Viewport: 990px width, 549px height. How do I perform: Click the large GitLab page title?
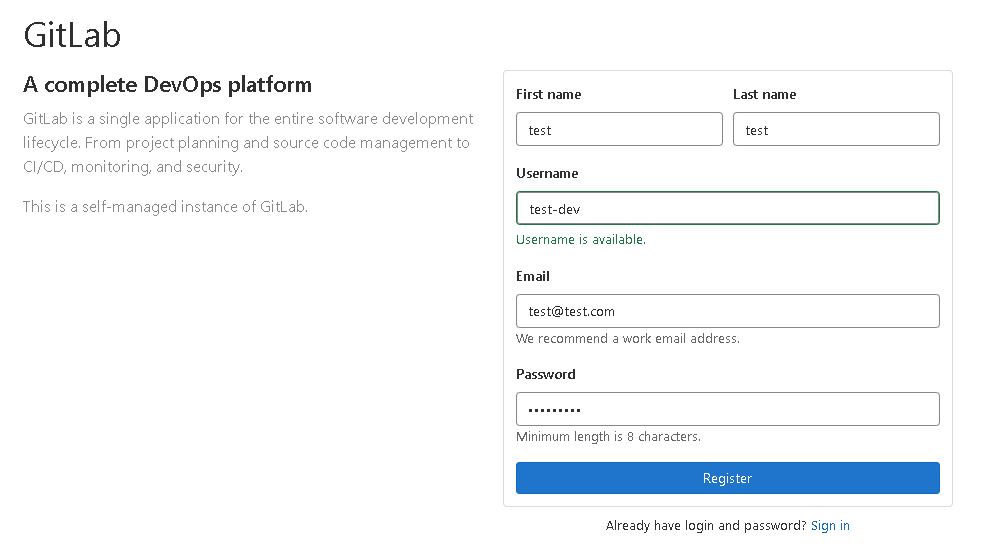click(x=72, y=35)
